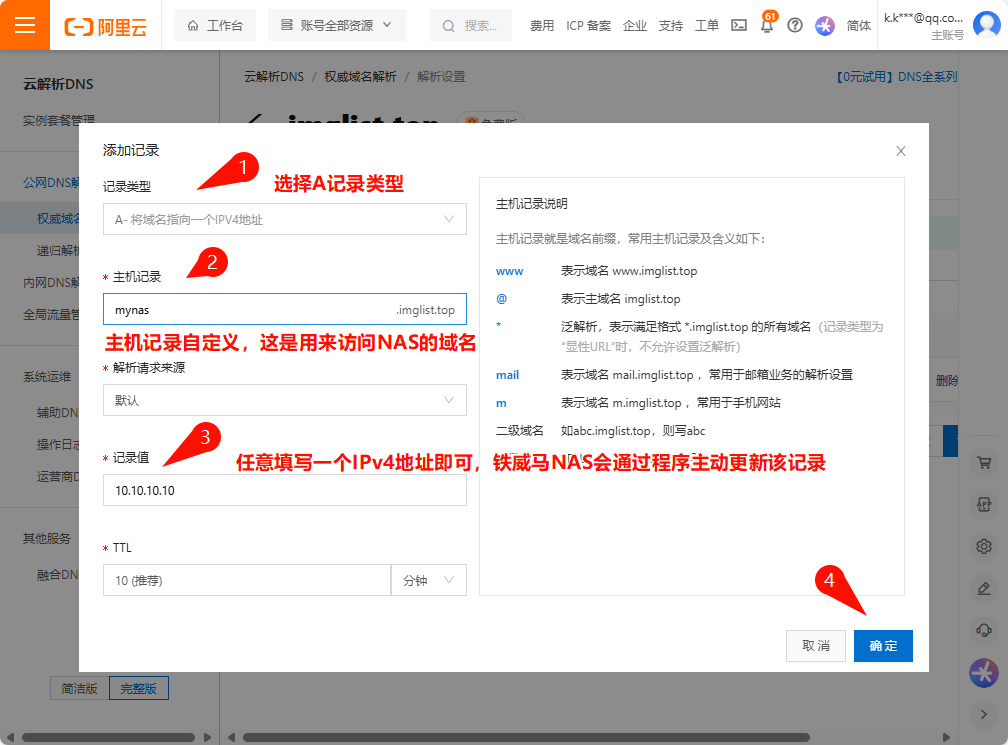Go back using the arrow beside domain name
The height and width of the screenshot is (745, 1008).
[x=256, y=120]
